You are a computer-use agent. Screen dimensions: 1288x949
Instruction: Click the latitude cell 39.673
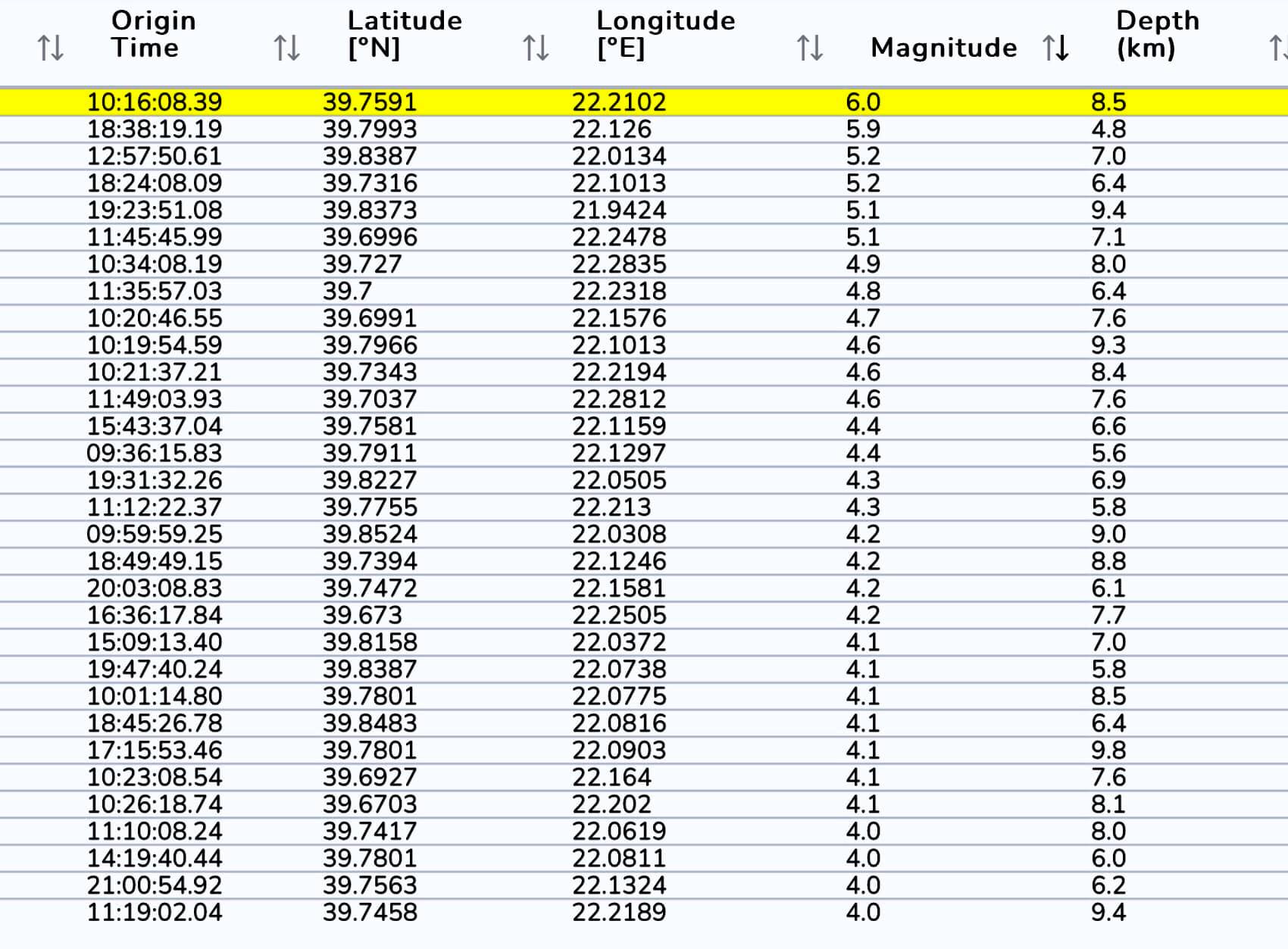coord(362,615)
